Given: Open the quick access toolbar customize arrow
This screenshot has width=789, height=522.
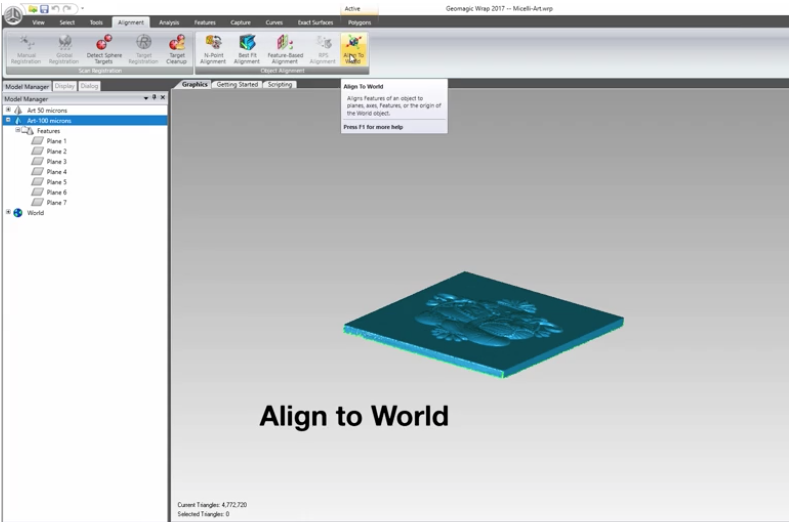Looking at the screenshot, I should coord(83,9).
